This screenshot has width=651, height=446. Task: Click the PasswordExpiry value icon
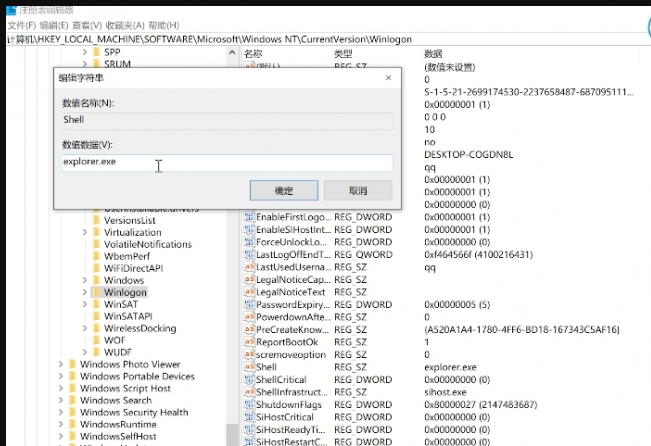pyautogui.click(x=248, y=304)
